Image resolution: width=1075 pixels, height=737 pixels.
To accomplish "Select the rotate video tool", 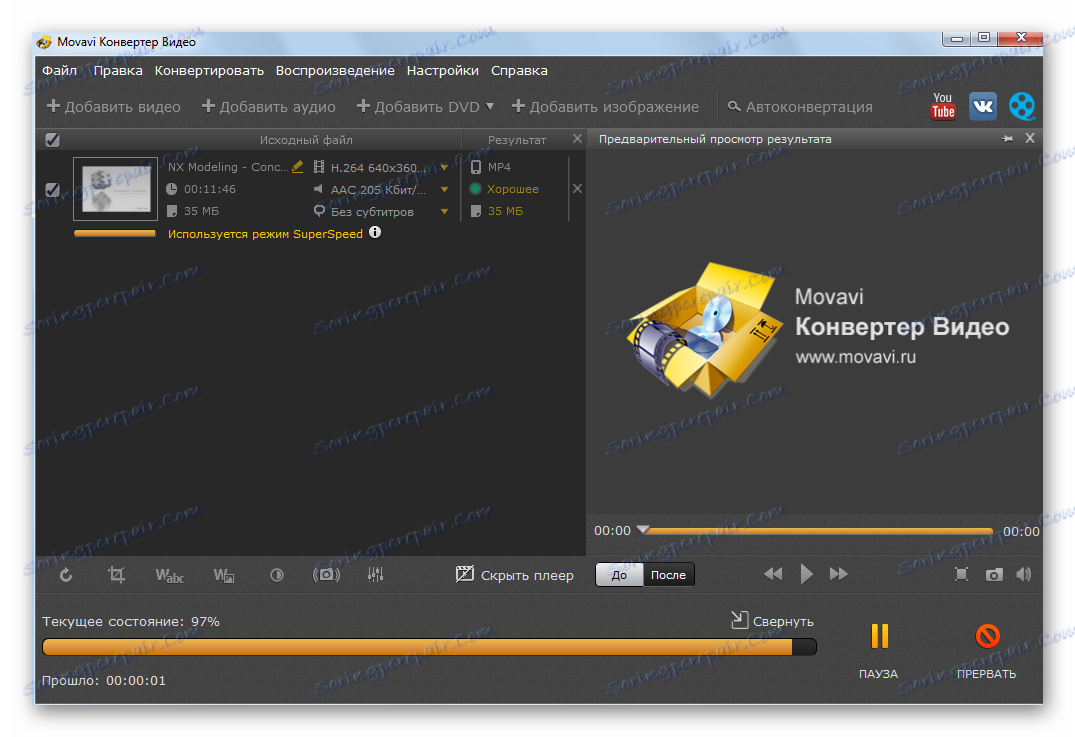I will 66,574.
